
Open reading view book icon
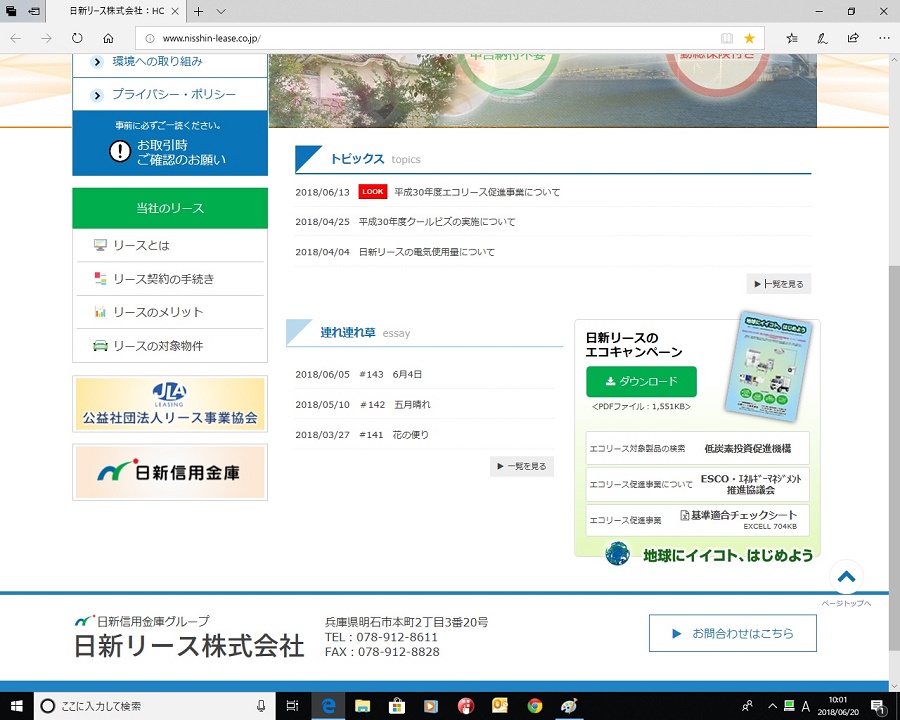(727, 38)
